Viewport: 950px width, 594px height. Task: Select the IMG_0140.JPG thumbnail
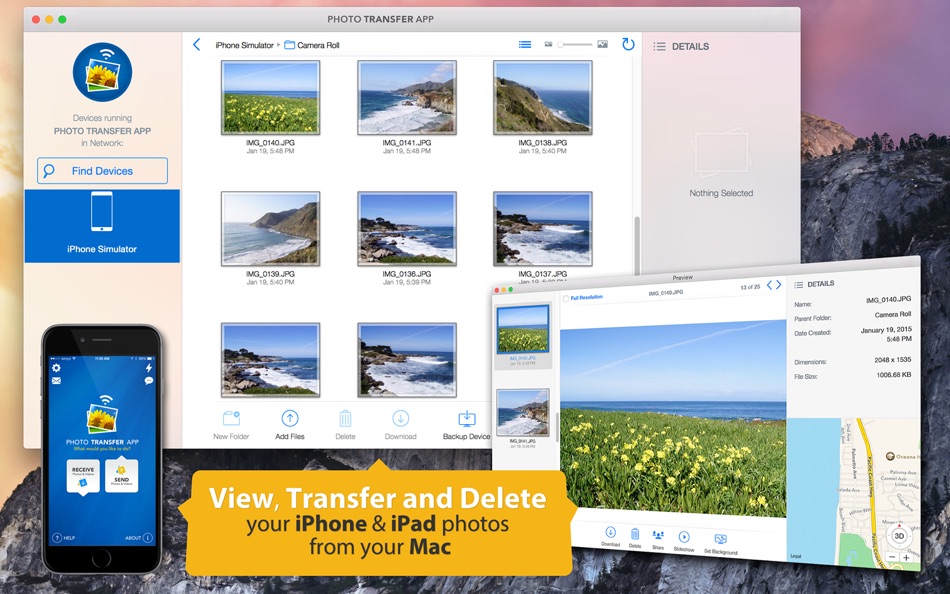click(271, 97)
